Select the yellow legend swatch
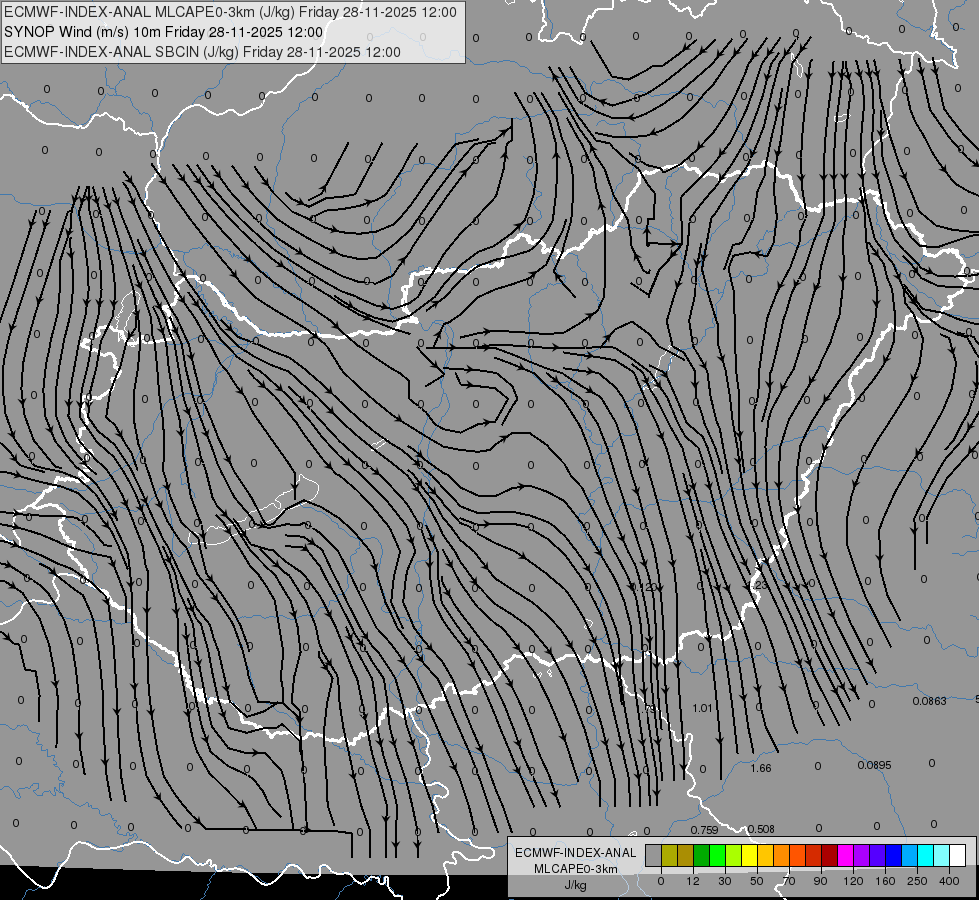 point(750,856)
